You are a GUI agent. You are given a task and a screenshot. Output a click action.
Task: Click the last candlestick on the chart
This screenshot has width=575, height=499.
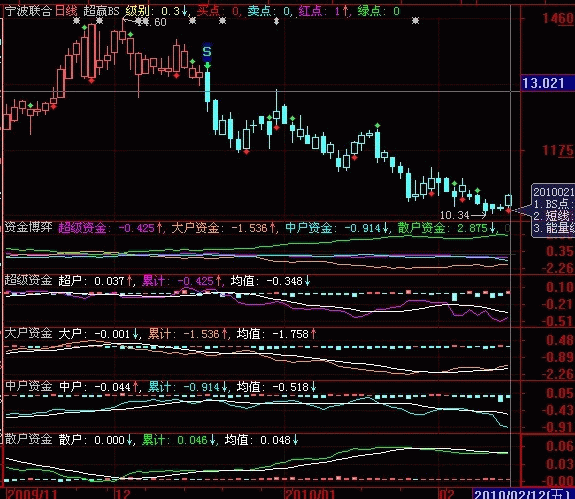click(x=508, y=201)
